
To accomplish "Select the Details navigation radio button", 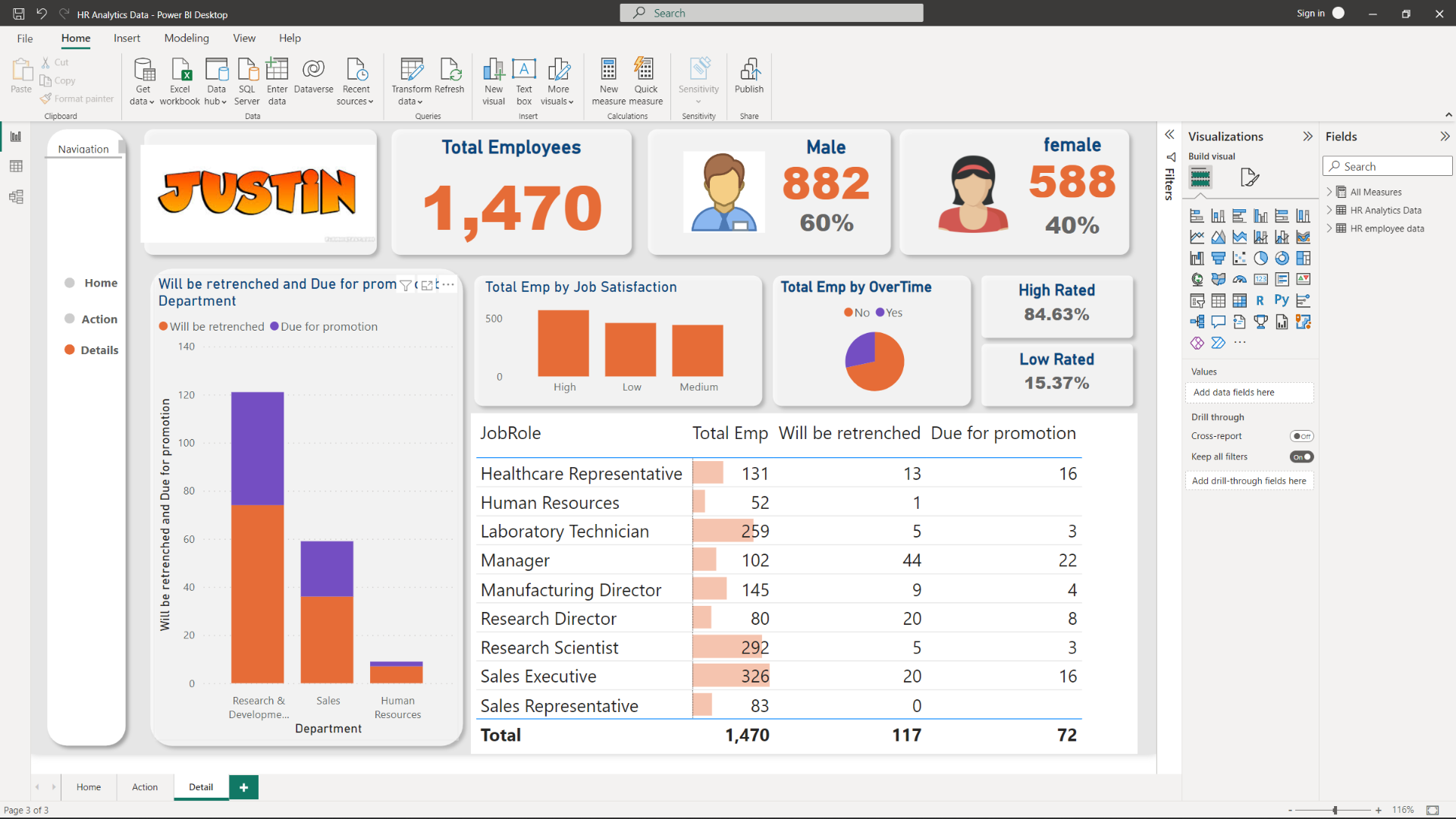I will tap(70, 350).
